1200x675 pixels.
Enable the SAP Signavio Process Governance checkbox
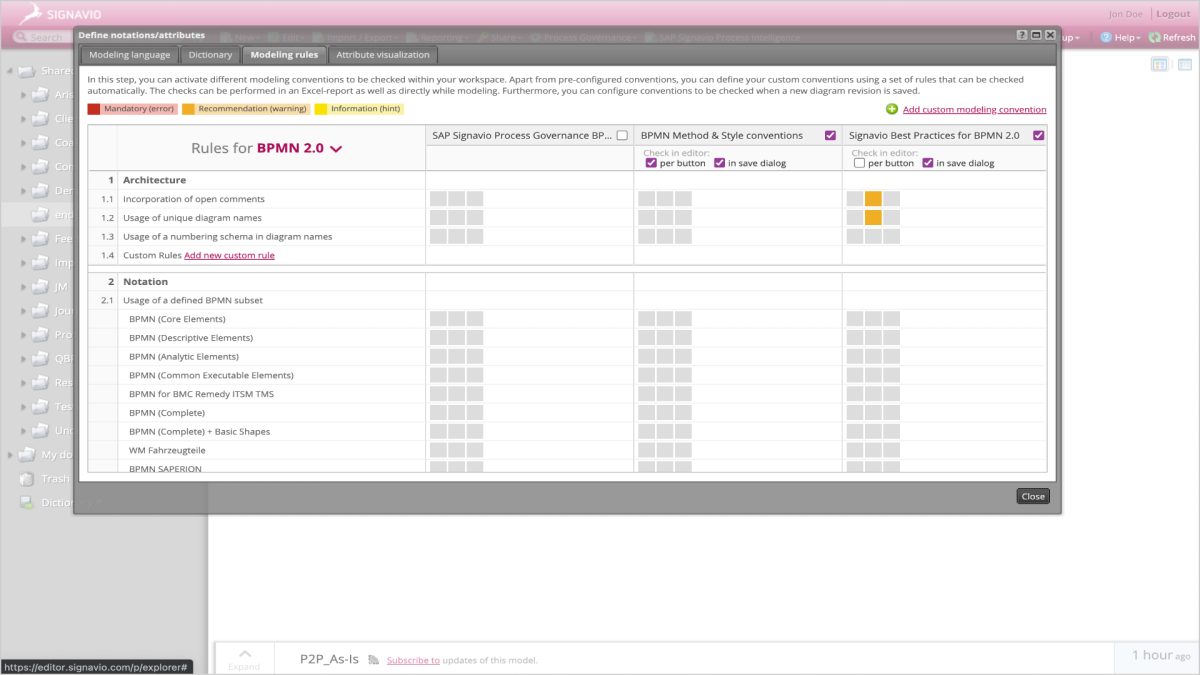623,133
